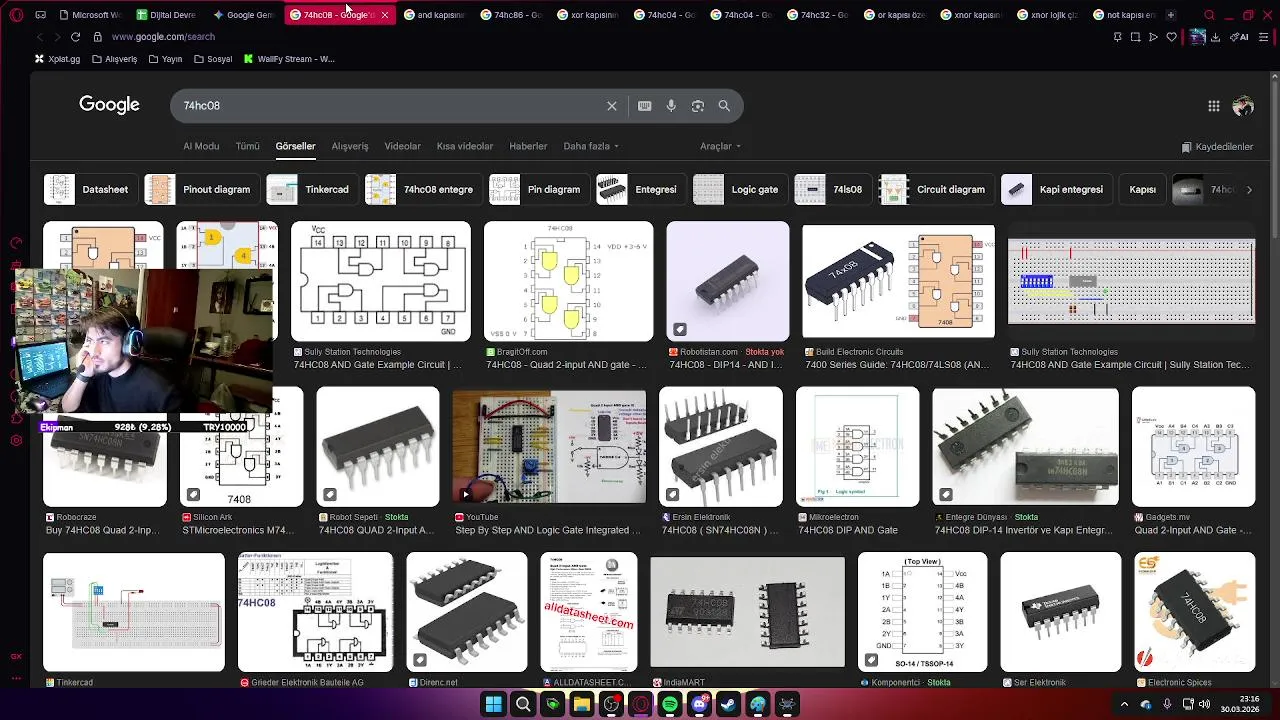The width and height of the screenshot is (1280, 720).
Task: Open the Build Electronic Circuits image
Action: 898,282
